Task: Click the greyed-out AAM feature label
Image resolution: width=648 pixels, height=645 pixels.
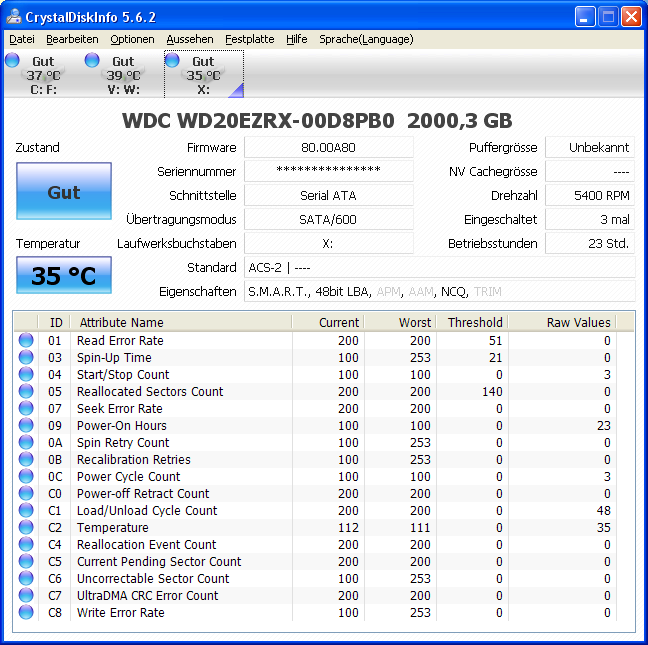Action: [421, 292]
